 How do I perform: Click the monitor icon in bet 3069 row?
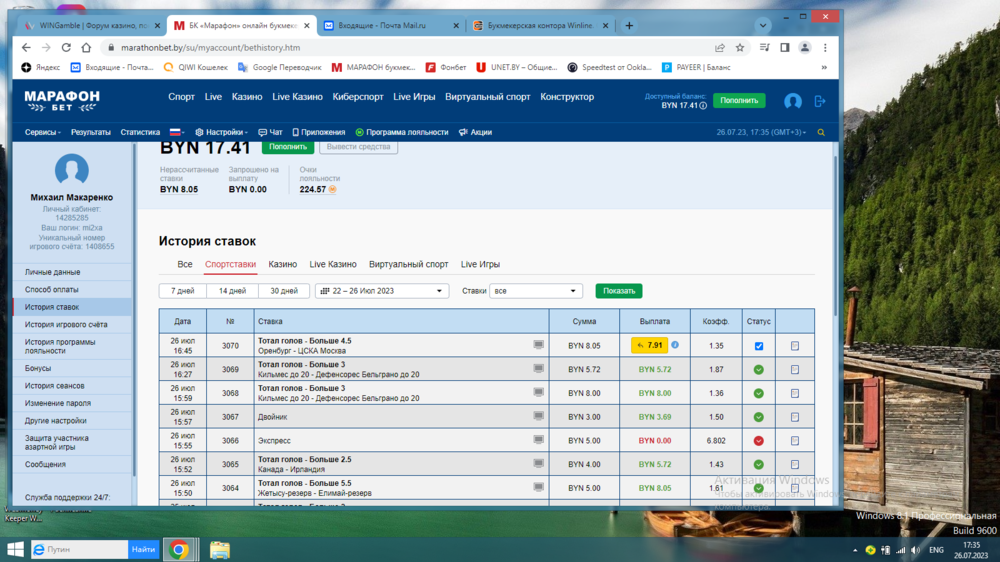pyautogui.click(x=539, y=369)
